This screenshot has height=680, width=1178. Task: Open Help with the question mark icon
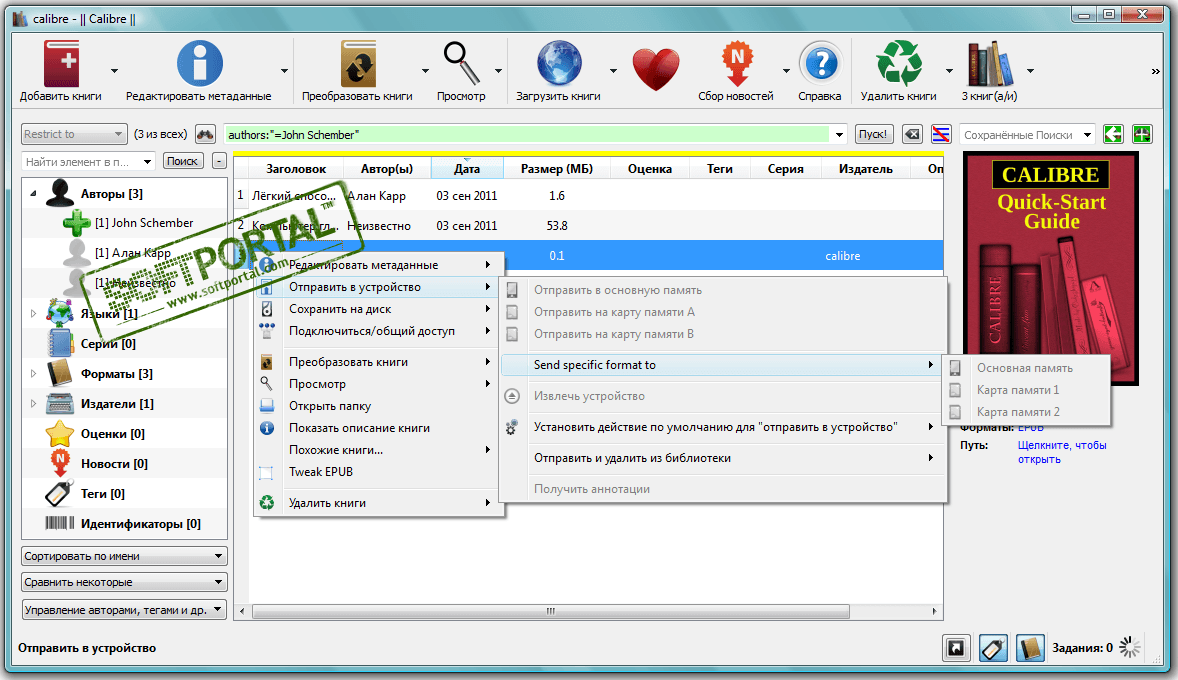click(819, 64)
